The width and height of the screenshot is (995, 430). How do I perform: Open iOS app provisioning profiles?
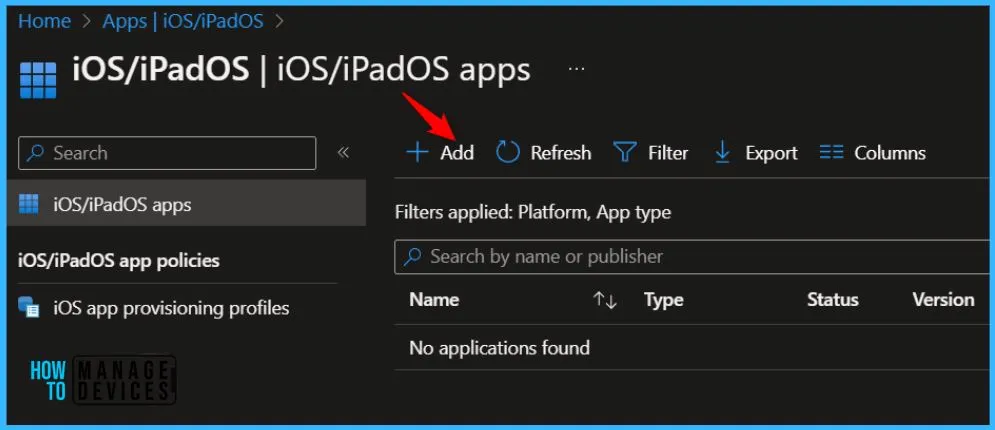point(154,308)
